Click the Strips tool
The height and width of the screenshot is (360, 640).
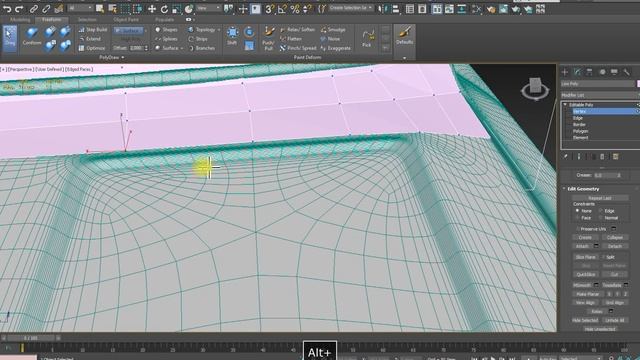(x=198, y=39)
